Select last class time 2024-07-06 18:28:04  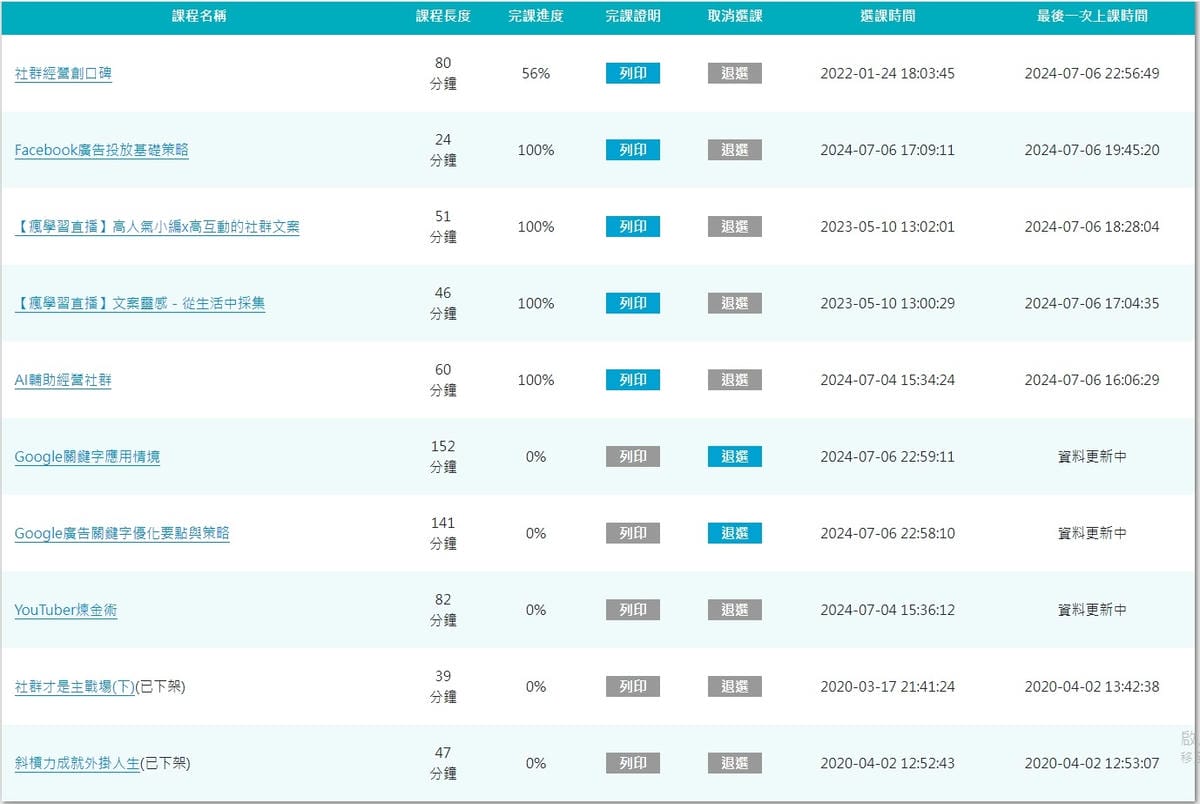pos(1092,227)
